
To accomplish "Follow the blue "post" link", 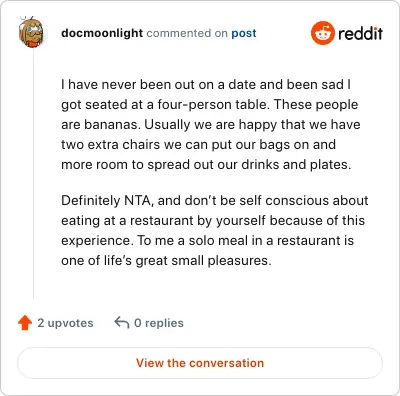I will (244, 33).
